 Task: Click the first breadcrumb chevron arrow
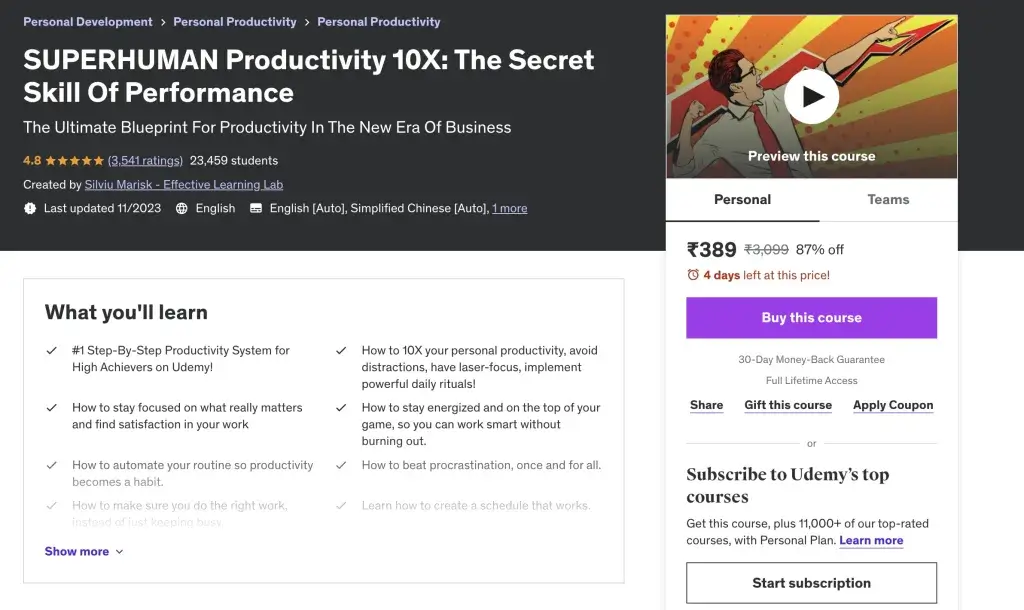tap(163, 22)
